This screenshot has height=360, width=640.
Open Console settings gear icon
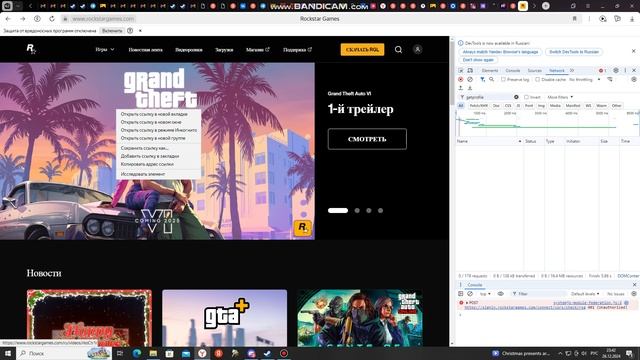[x=634, y=294]
